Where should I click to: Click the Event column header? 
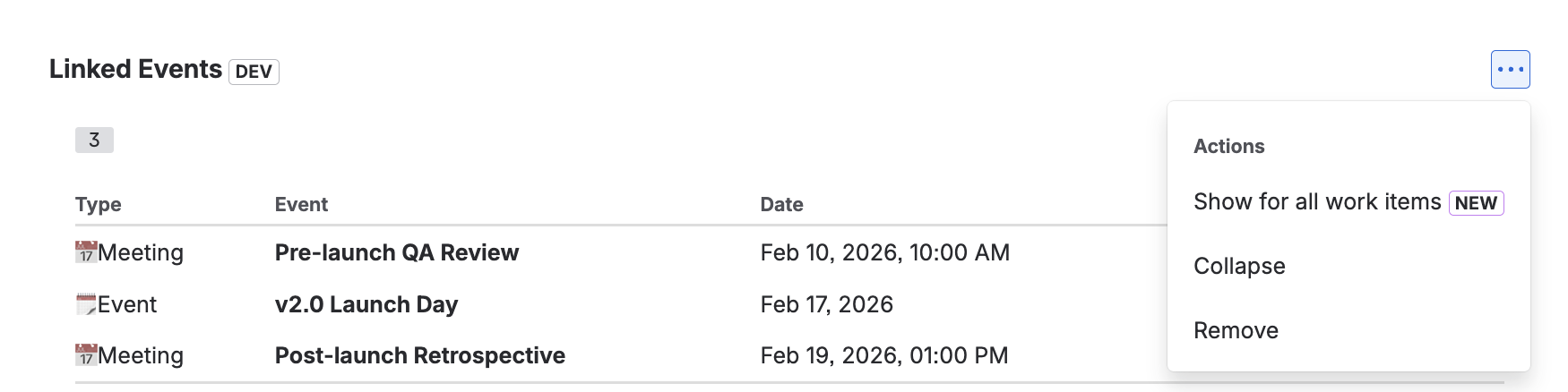(x=301, y=205)
